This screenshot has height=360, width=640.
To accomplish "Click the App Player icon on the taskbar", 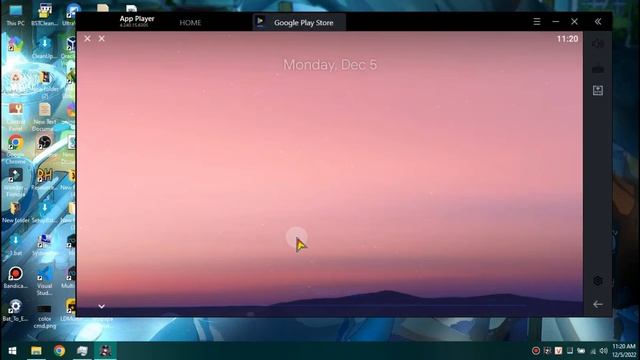I will tap(105, 351).
